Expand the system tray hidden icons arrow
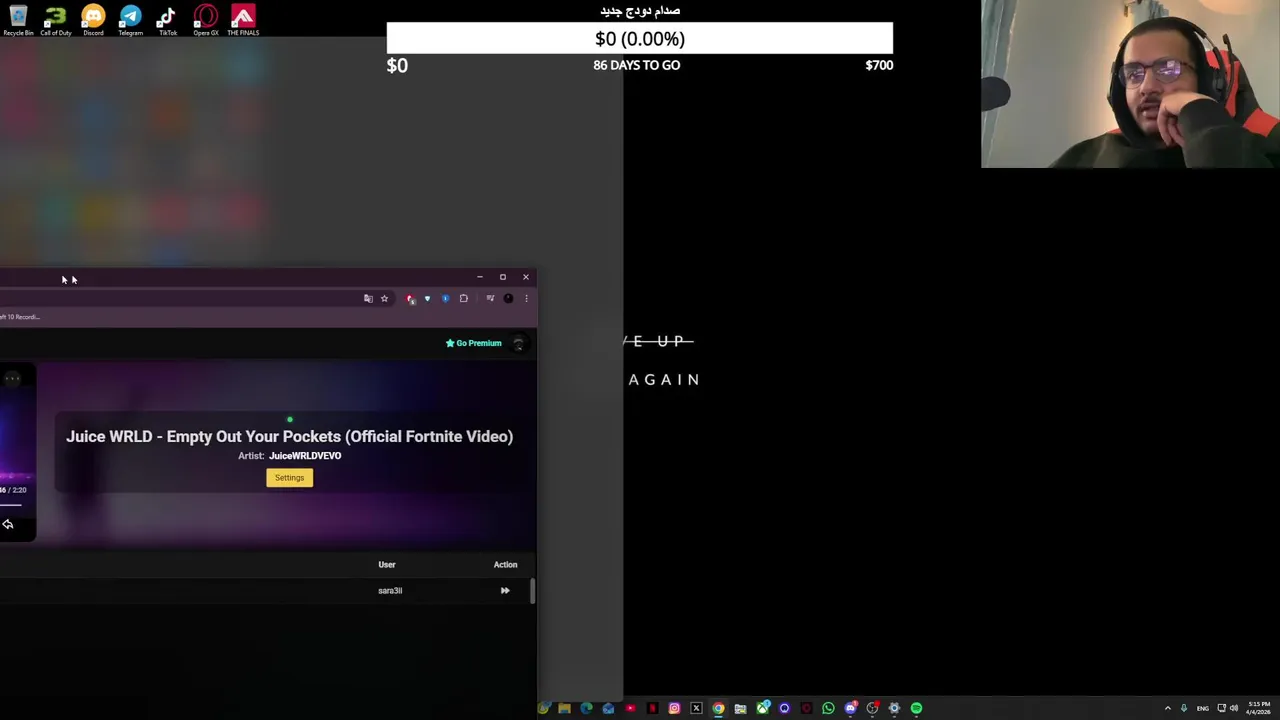The width and height of the screenshot is (1280, 720). pyautogui.click(x=1167, y=708)
